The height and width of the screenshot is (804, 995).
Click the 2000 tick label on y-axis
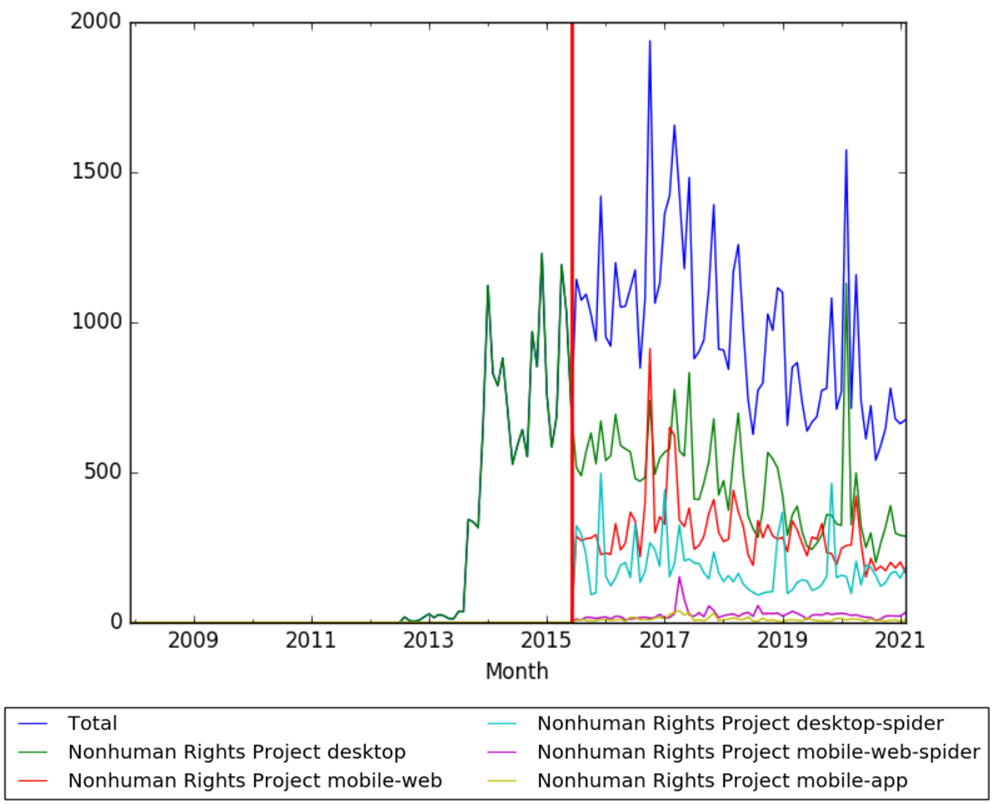(x=96, y=22)
